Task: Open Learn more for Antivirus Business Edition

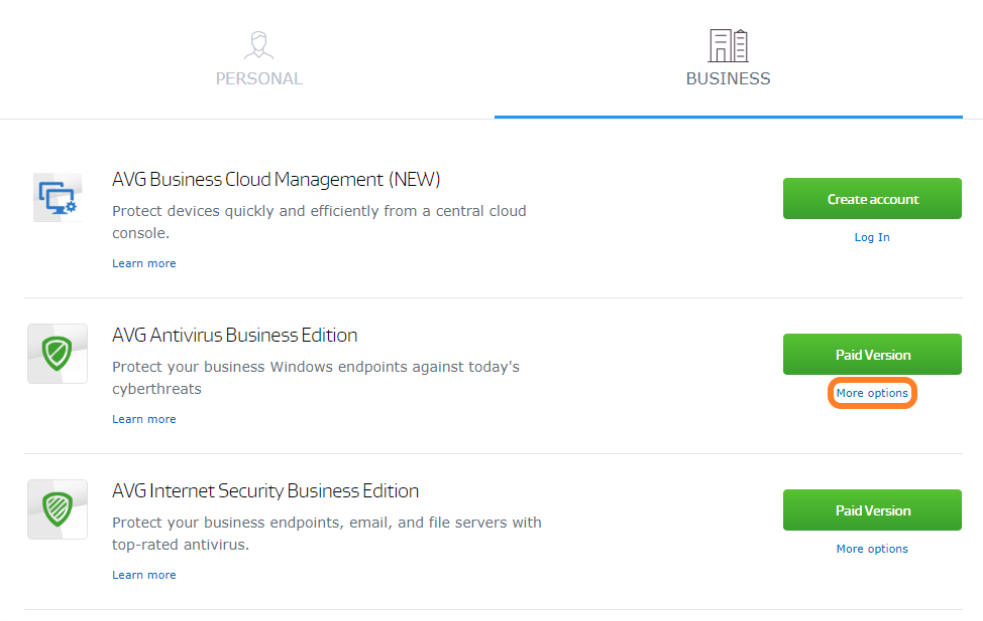Action: [144, 418]
